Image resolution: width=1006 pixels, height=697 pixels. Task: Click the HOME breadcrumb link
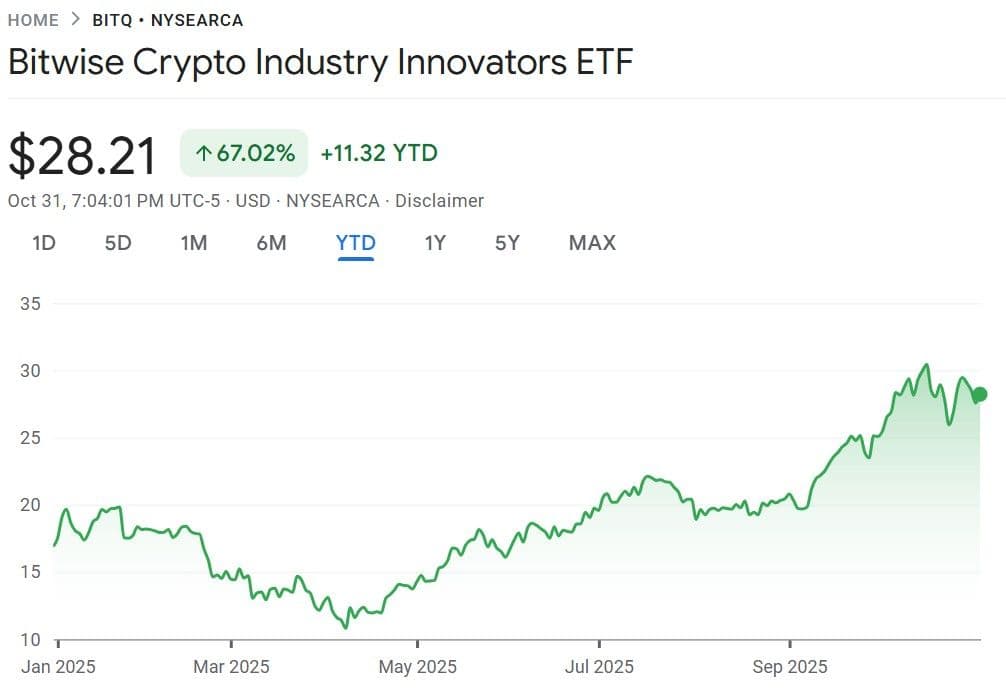pyautogui.click(x=34, y=20)
